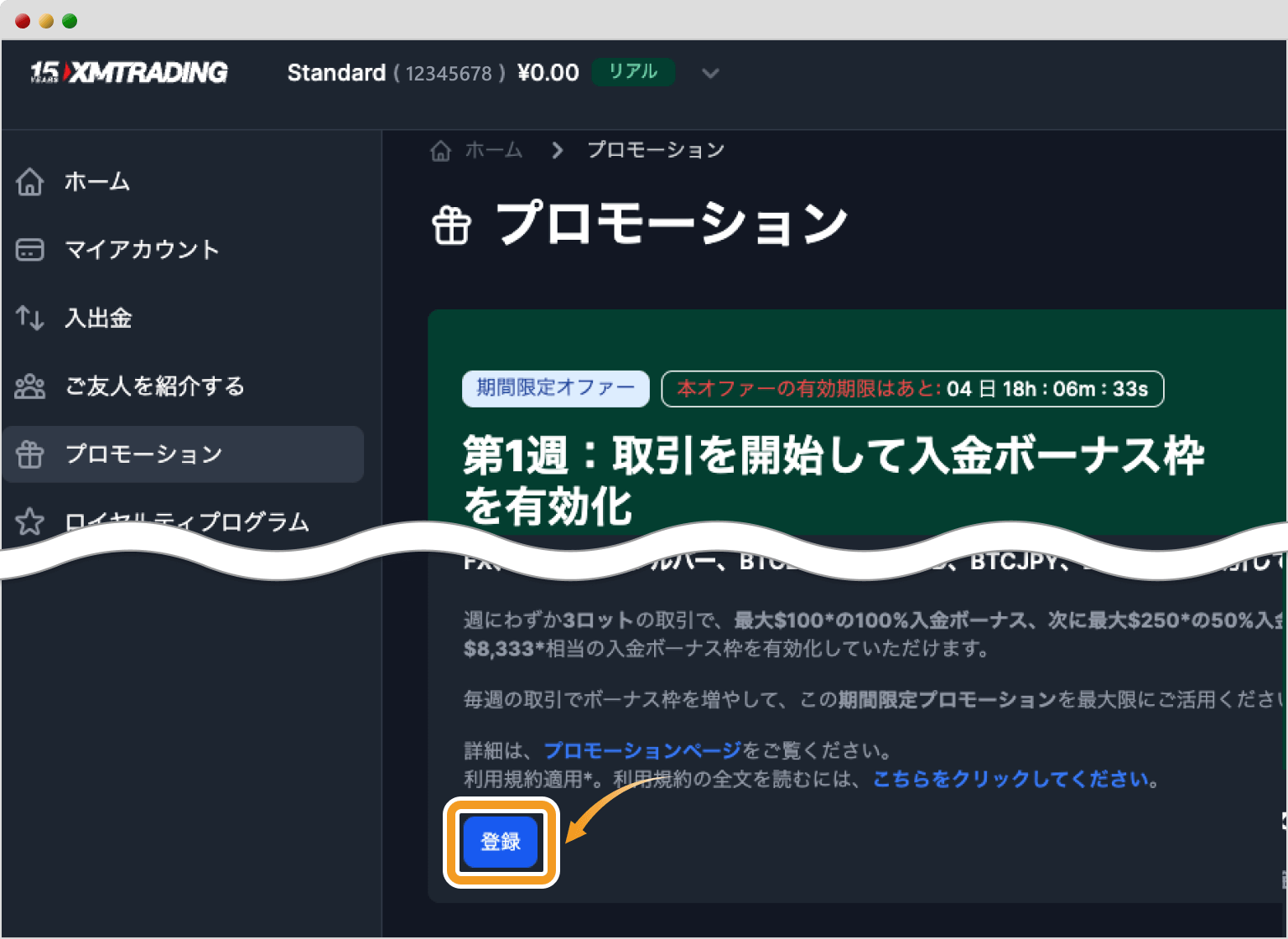Select the 期間限定オファー badge
Screen dimensions: 1288x939
pos(555,388)
